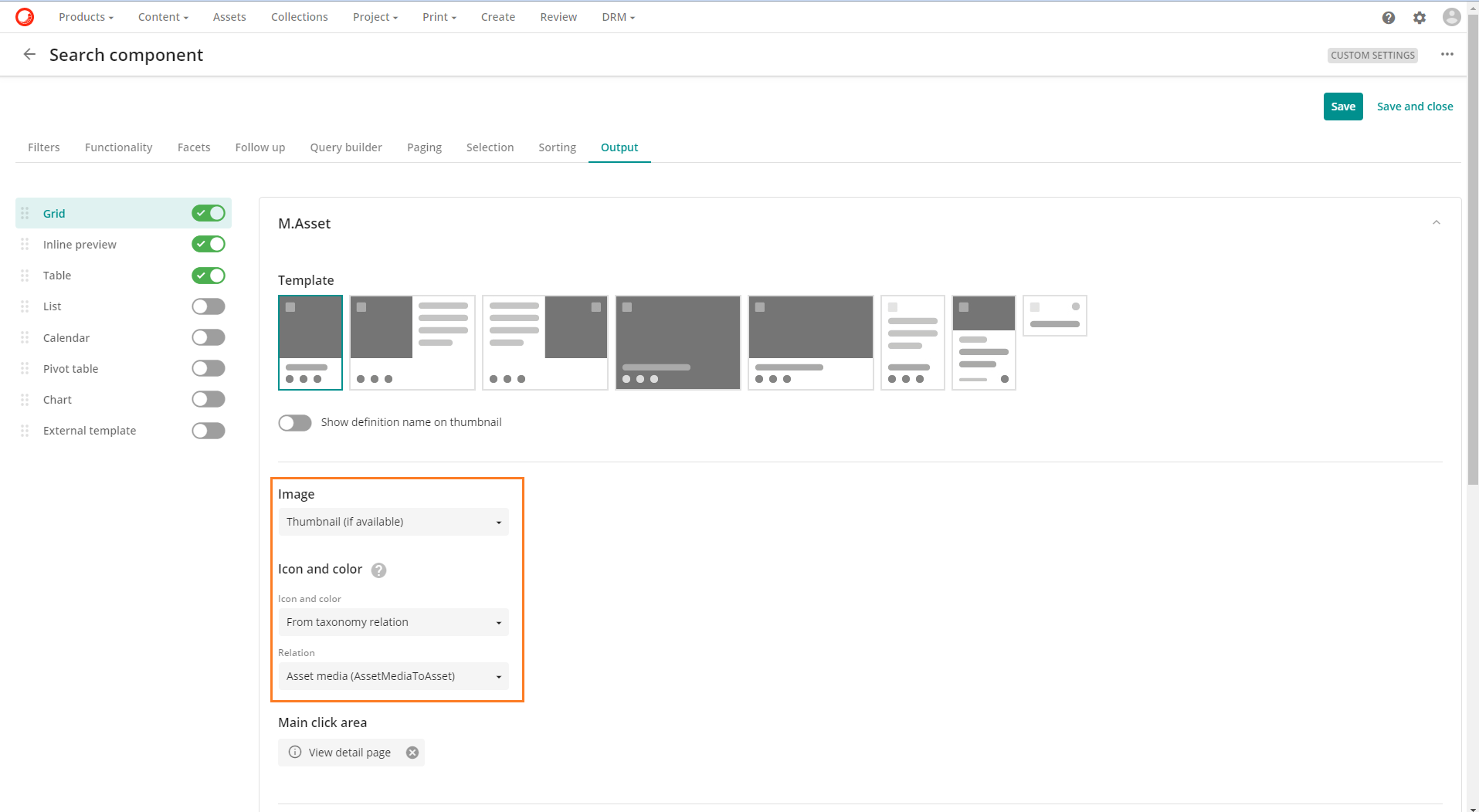Open the From taxonomy relation dropdown

pos(393,622)
